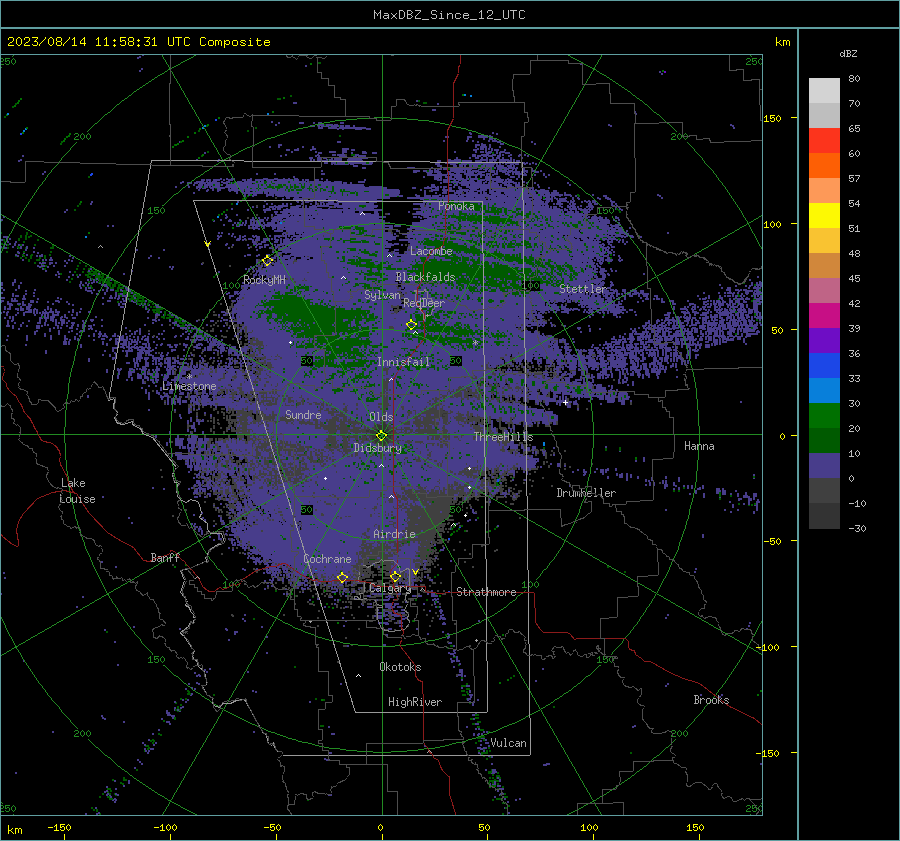The height and width of the screenshot is (841, 900).
Task: Click the ThreeHills label
Action: tap(503, 437)
